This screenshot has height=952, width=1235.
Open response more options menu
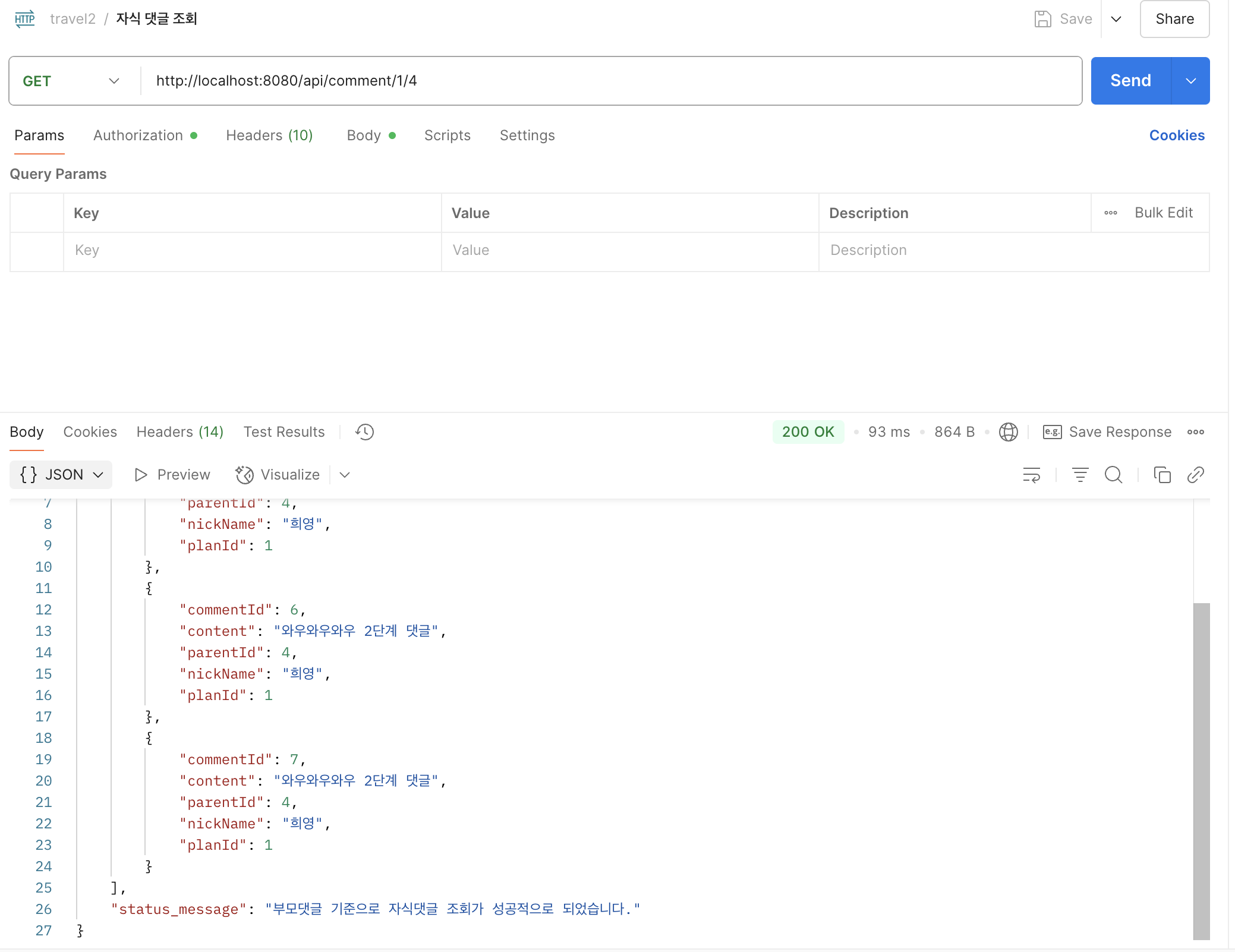tap(1196, 432)
